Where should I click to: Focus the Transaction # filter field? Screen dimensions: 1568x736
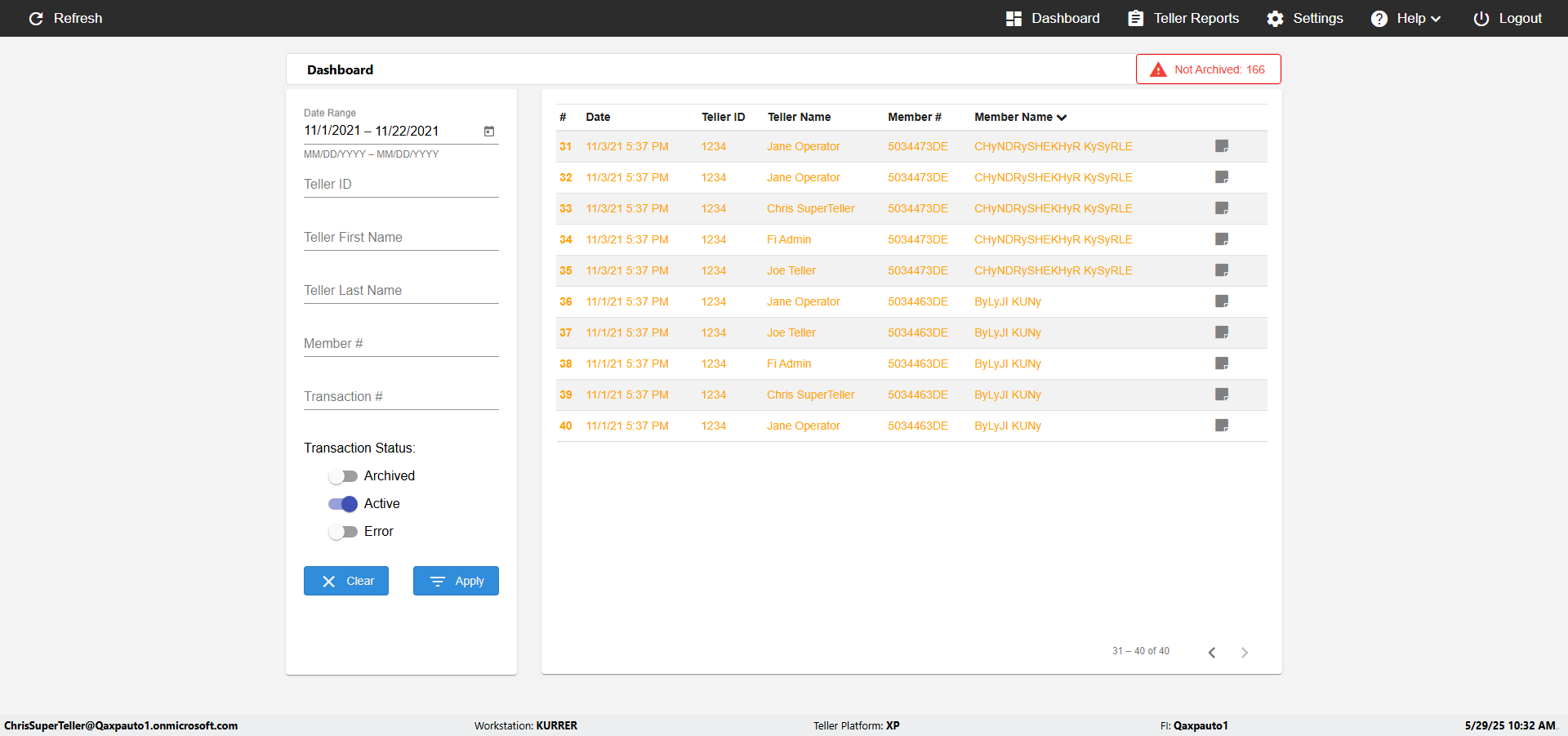tap(401, 397)
